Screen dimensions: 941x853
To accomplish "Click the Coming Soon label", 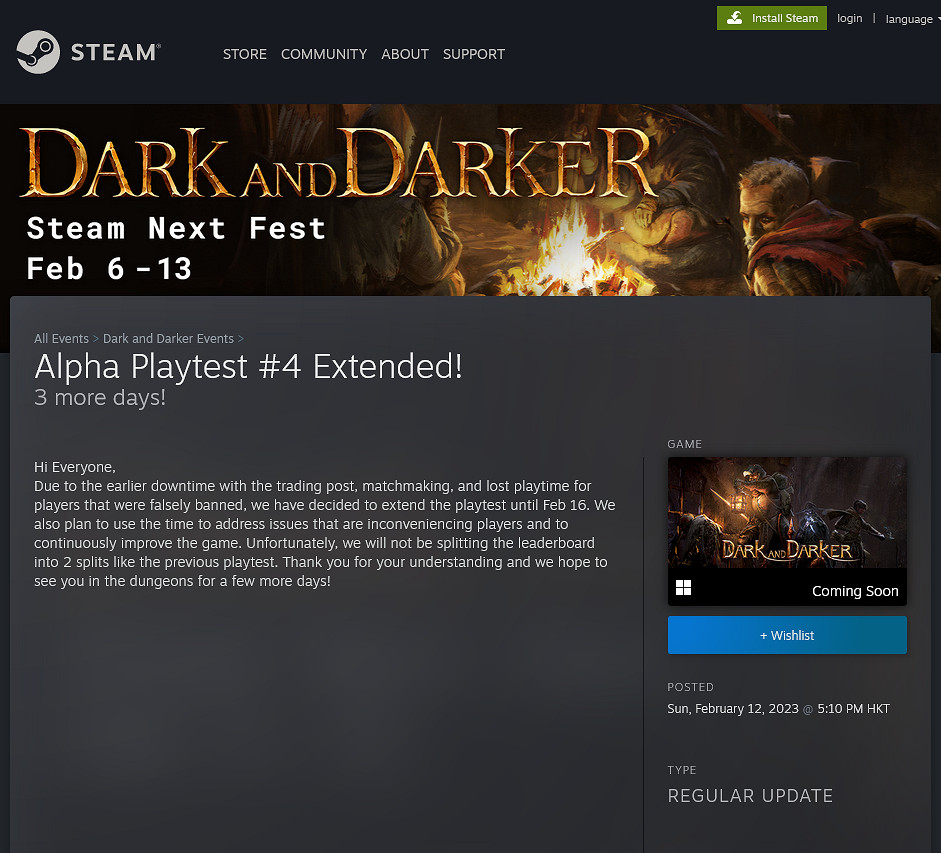I will tap(855, 591).
